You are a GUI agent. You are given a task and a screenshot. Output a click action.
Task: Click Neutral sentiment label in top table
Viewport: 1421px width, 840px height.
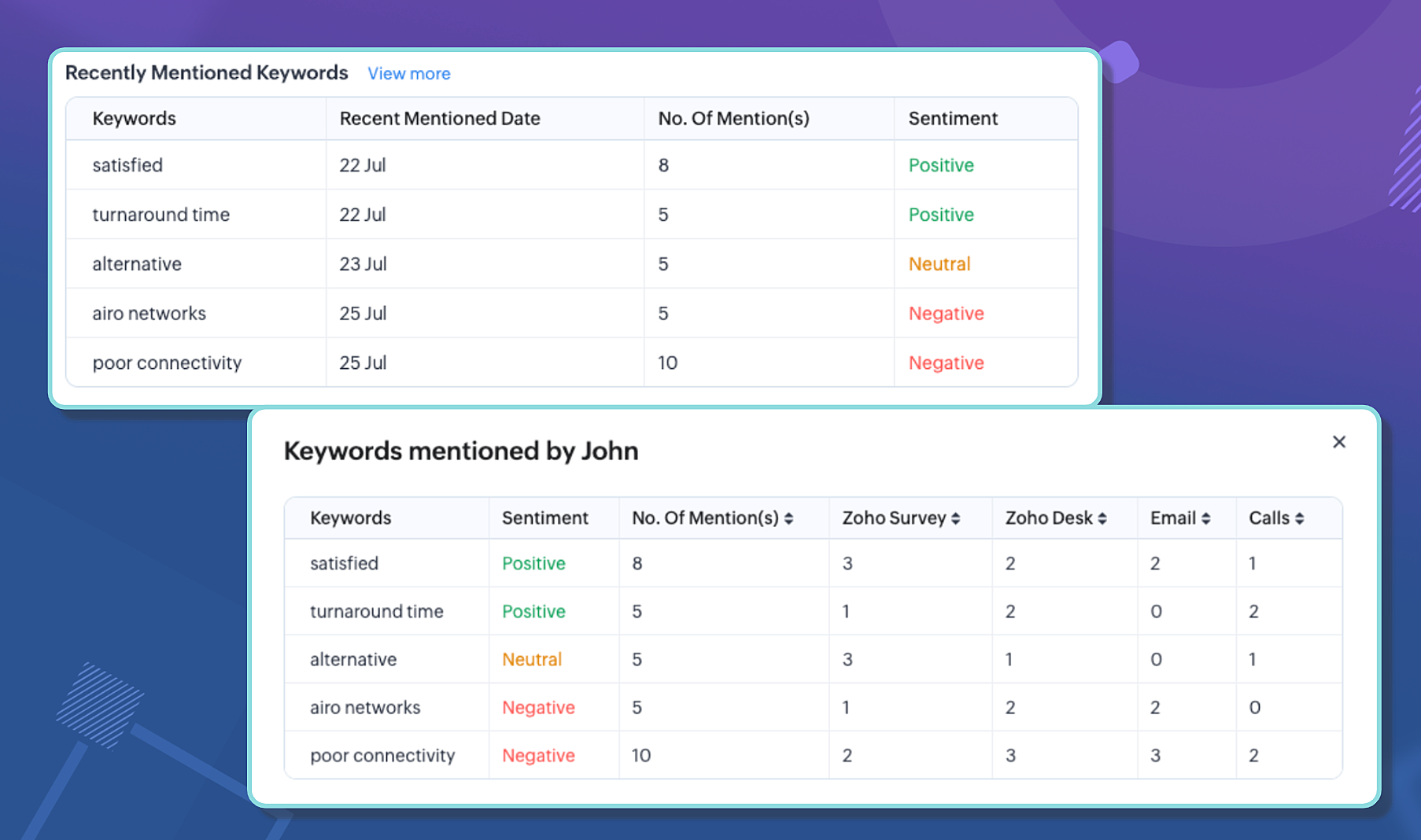pos(939,264)
